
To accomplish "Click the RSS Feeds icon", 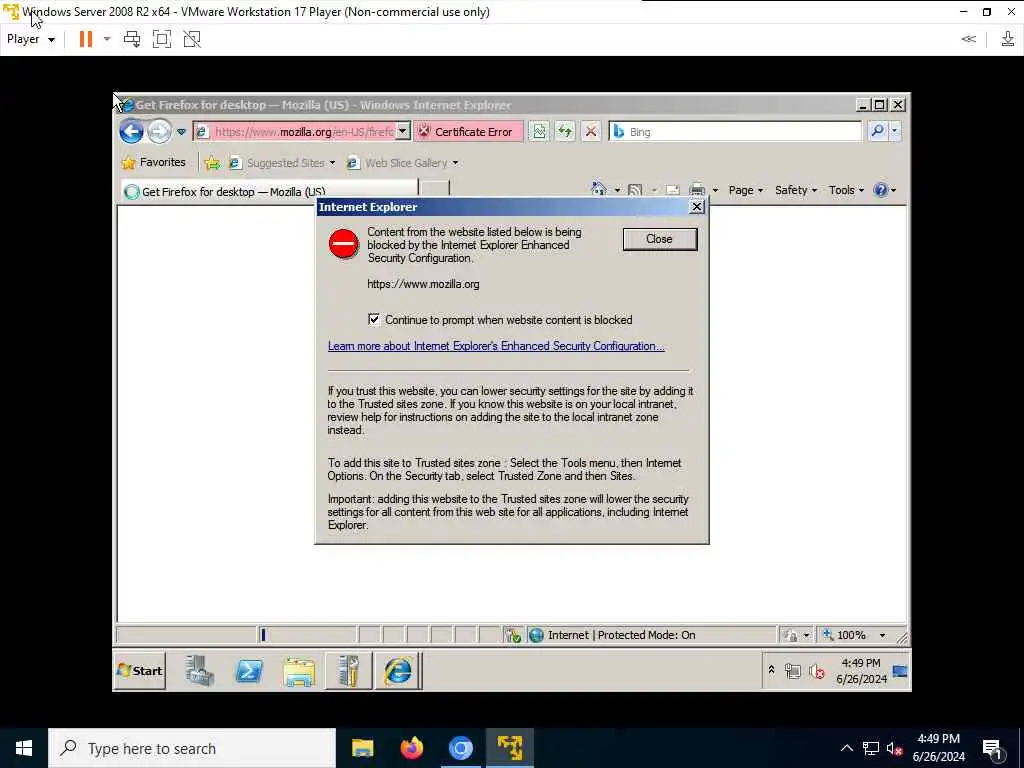I will coord(635,190).
